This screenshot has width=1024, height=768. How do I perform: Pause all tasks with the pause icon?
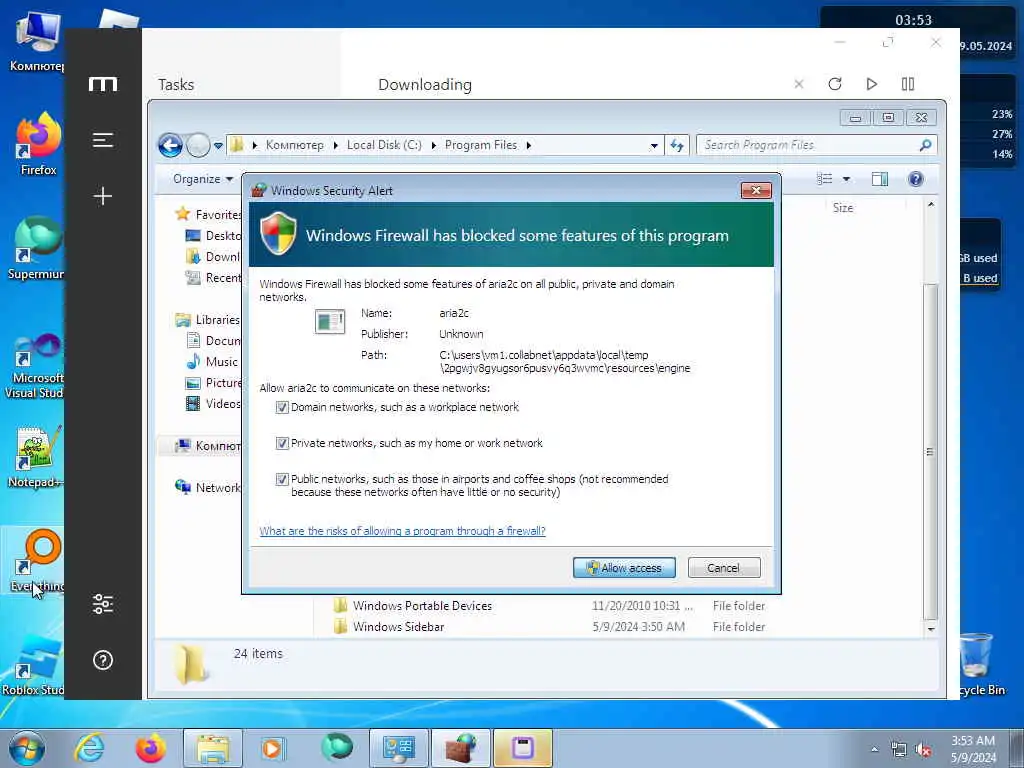908,84
